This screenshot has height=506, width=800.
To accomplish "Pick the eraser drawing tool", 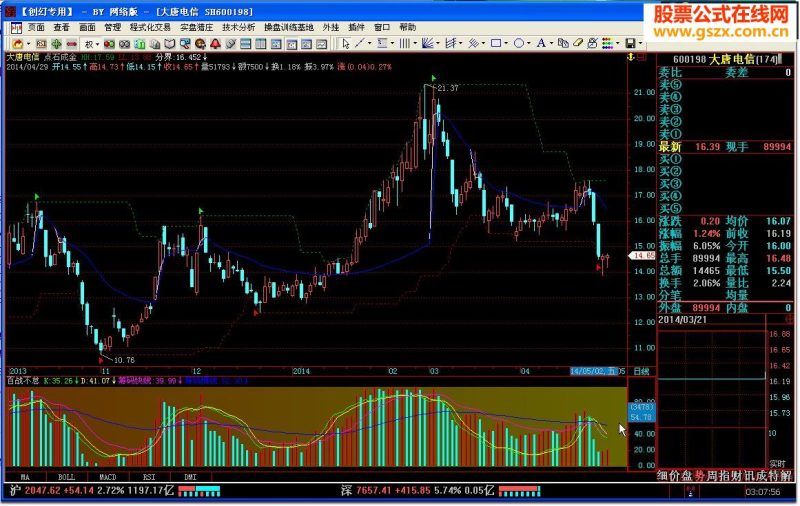I will click(578, 43).
